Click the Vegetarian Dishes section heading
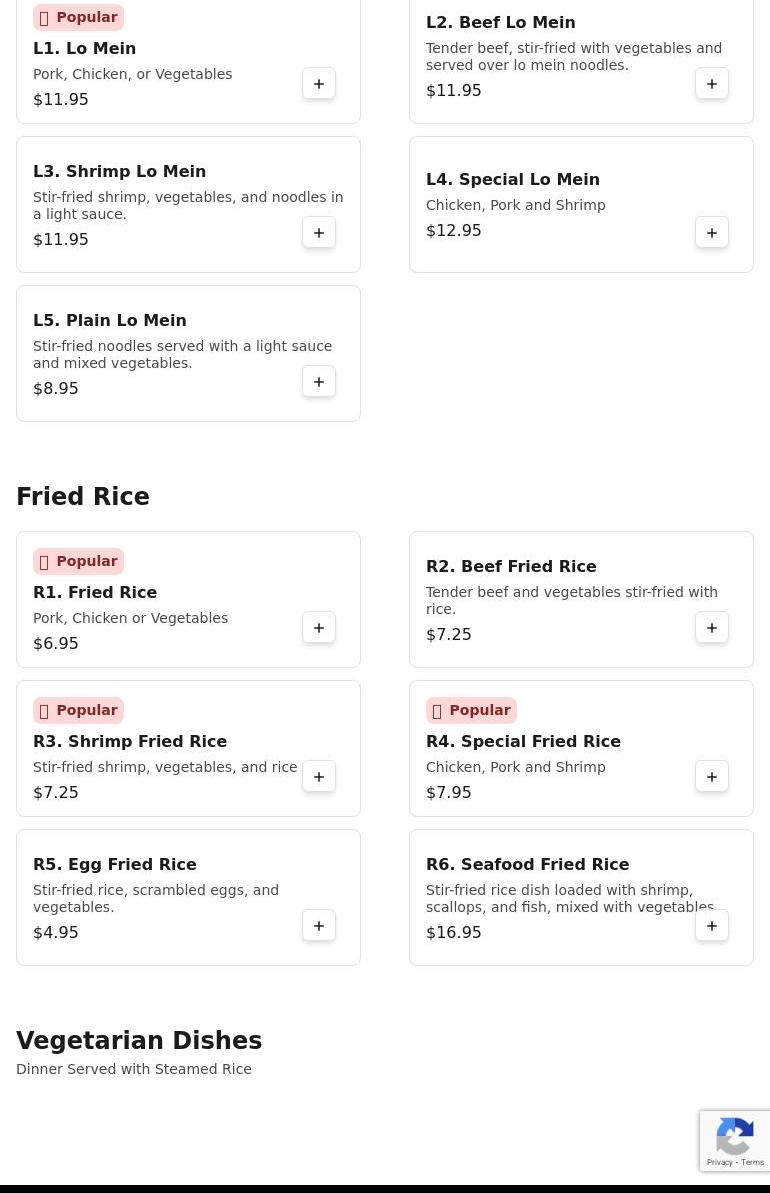The width and height of the screenshot is (770, 1193). pos(139,1040)
